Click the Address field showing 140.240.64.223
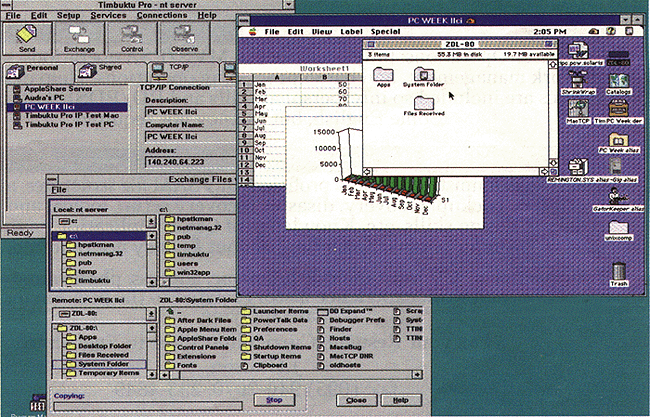The height and width of the screenshot is (417, 650). (191, 162)
